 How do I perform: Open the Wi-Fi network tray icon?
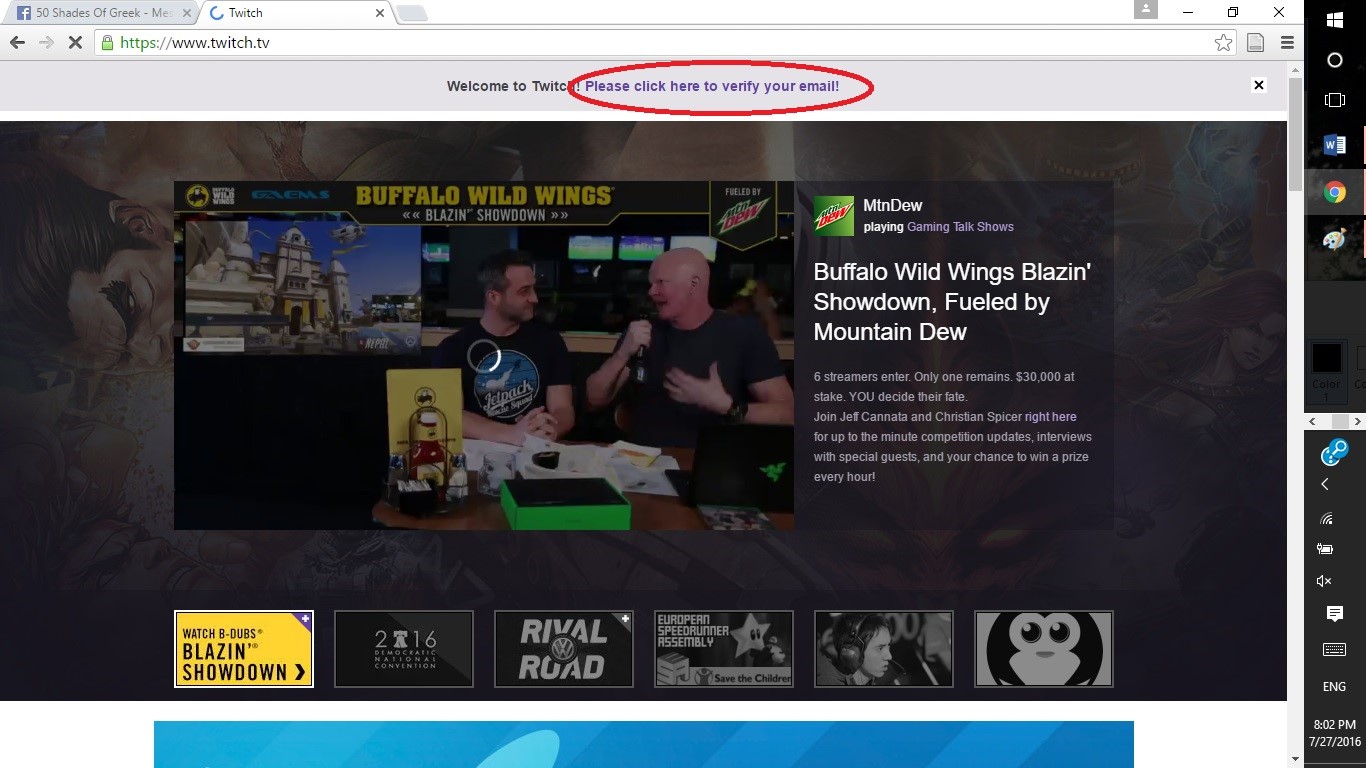coord(1326,518)
